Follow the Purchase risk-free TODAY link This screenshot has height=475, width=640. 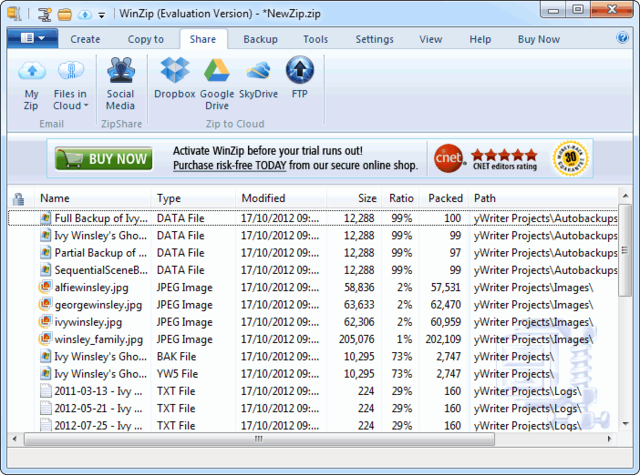click(229, 166)
